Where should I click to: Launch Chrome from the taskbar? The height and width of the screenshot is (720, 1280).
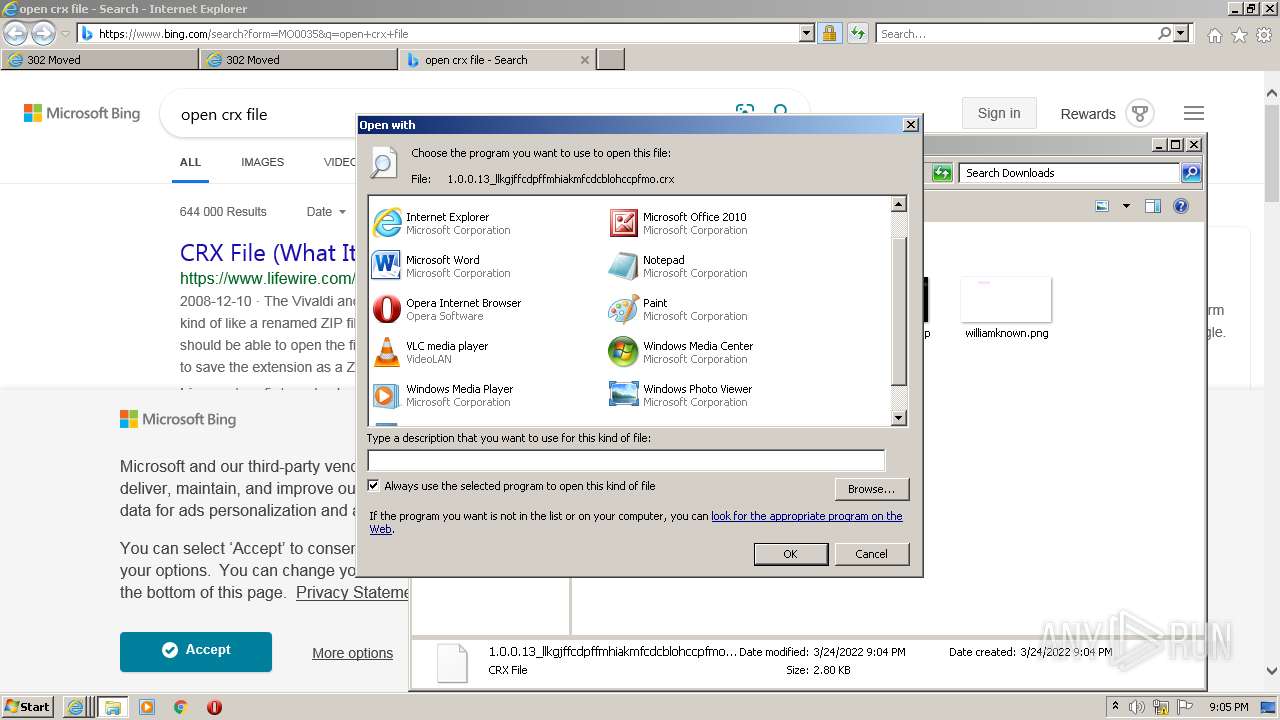[180, 707]
